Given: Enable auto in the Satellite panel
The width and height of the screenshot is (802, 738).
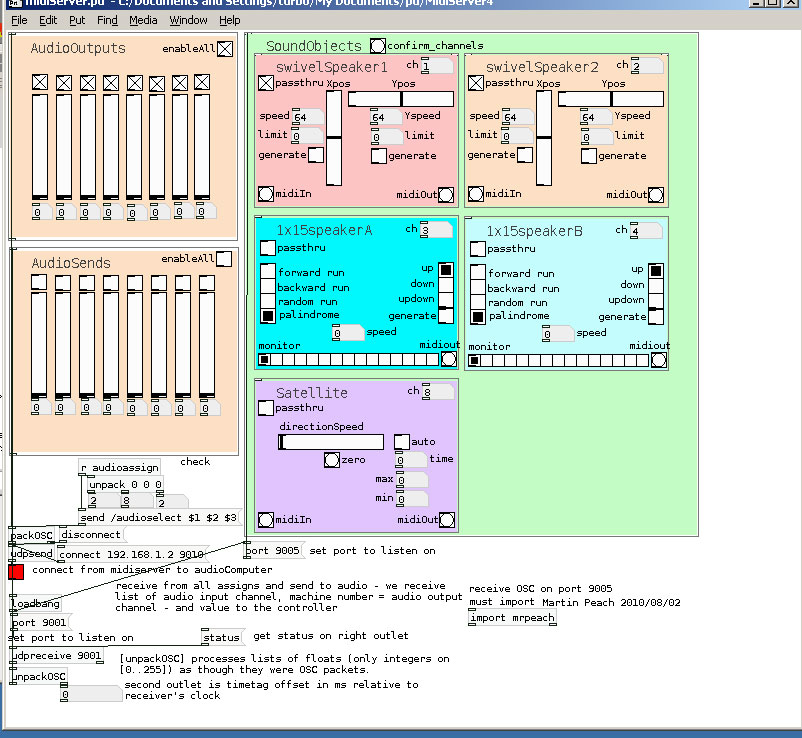Looking at the screenshot, I should (401, 441).
